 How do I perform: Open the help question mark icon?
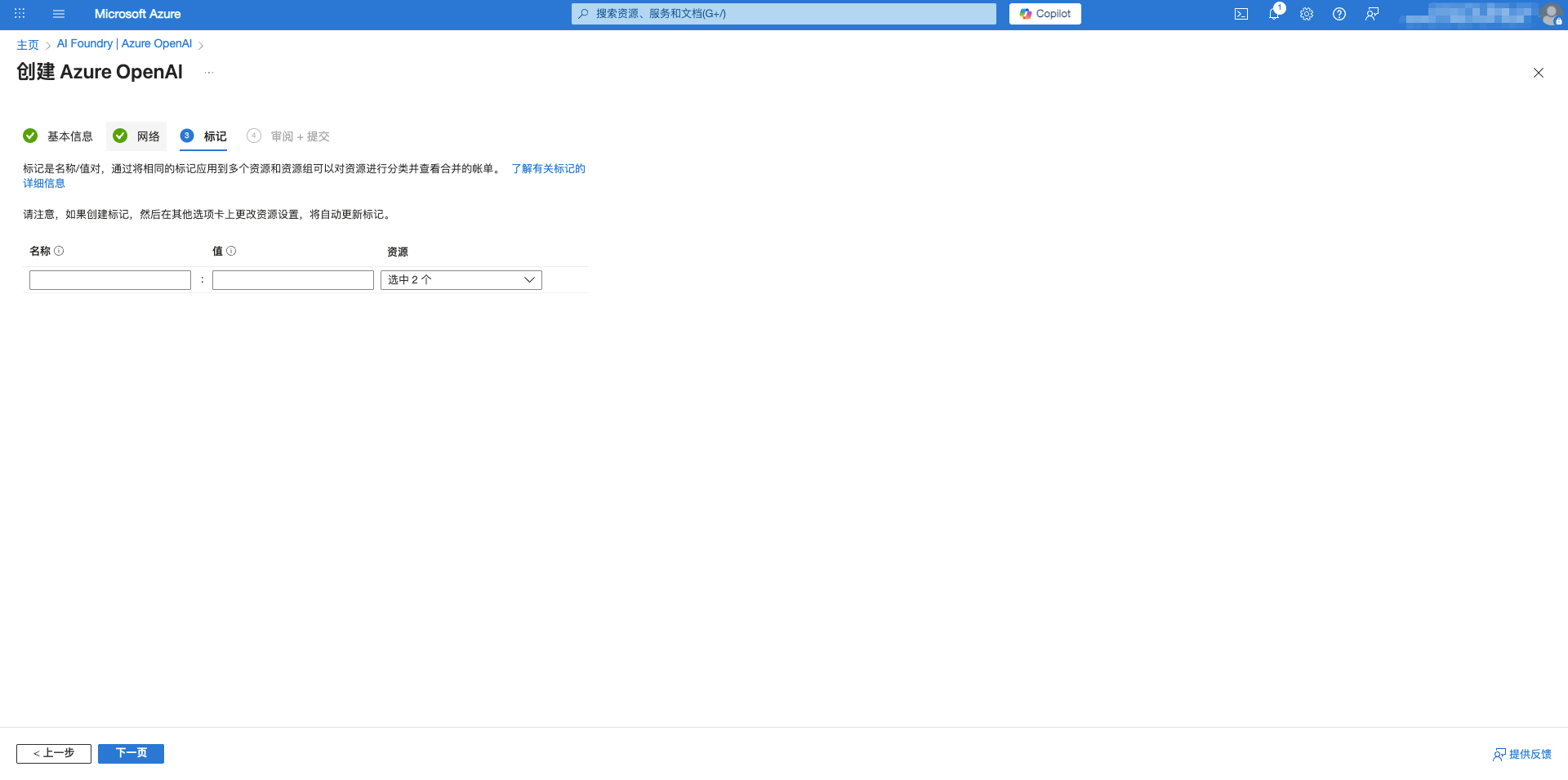[1339, 14]
